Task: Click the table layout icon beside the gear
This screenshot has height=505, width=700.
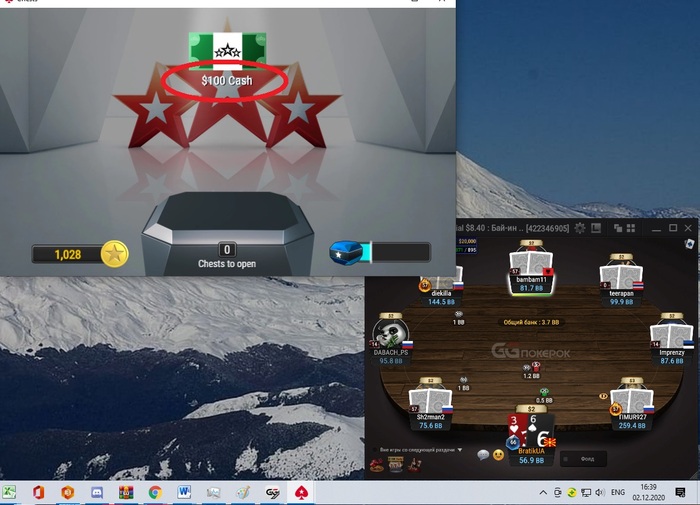Action: [596, 228]
